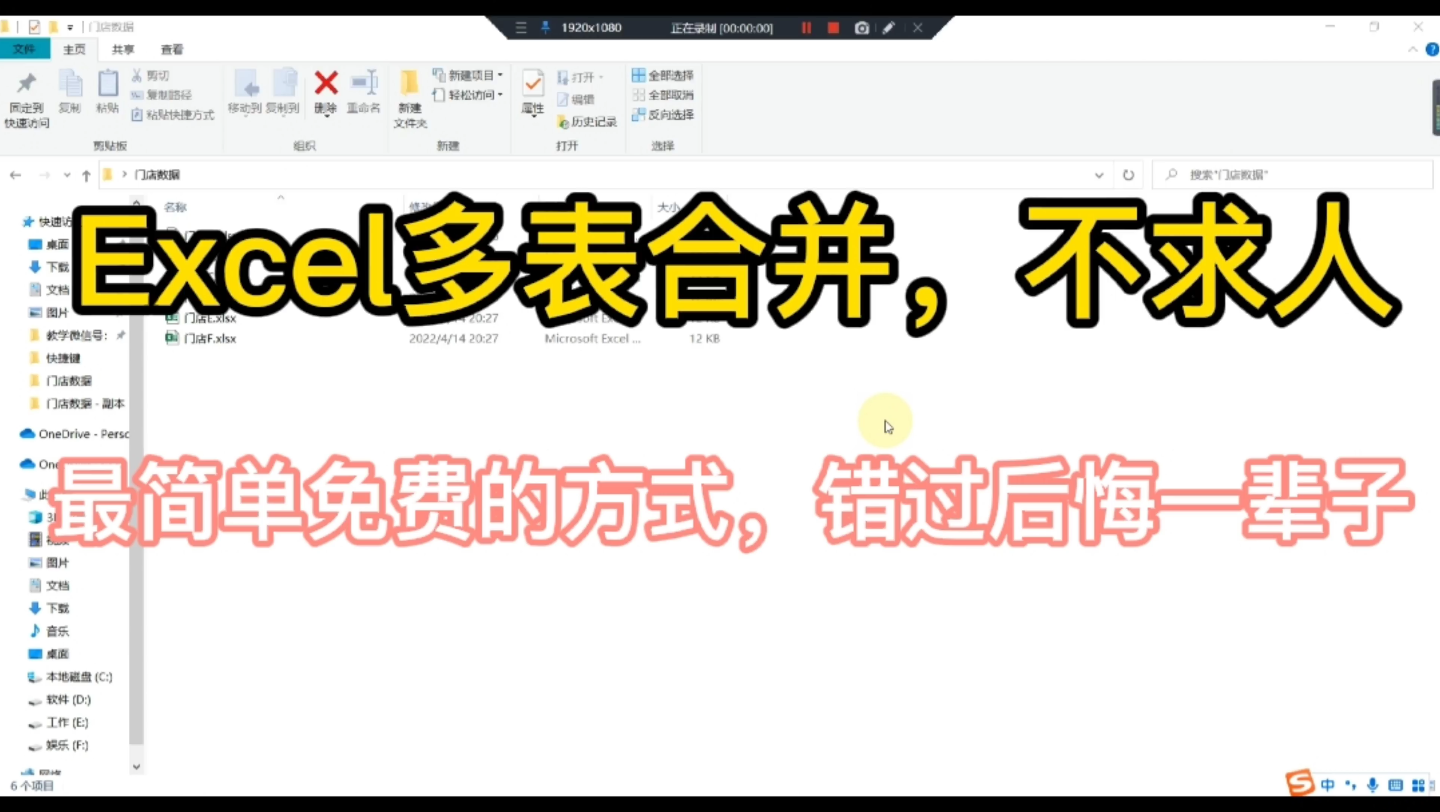Click the 6 个项目 status bar text
The width and height of the screenshot is (1440, 812).
click(x=31, y=786)
